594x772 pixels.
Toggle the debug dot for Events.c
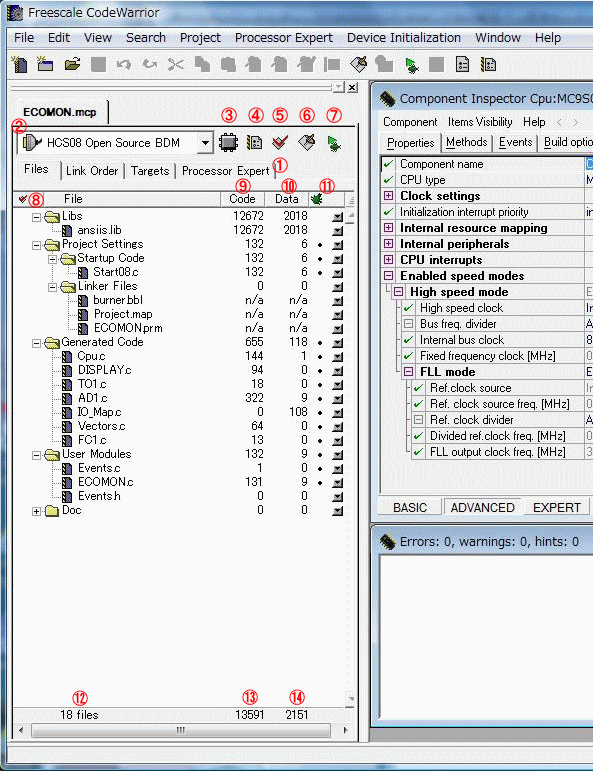[320, 468]
